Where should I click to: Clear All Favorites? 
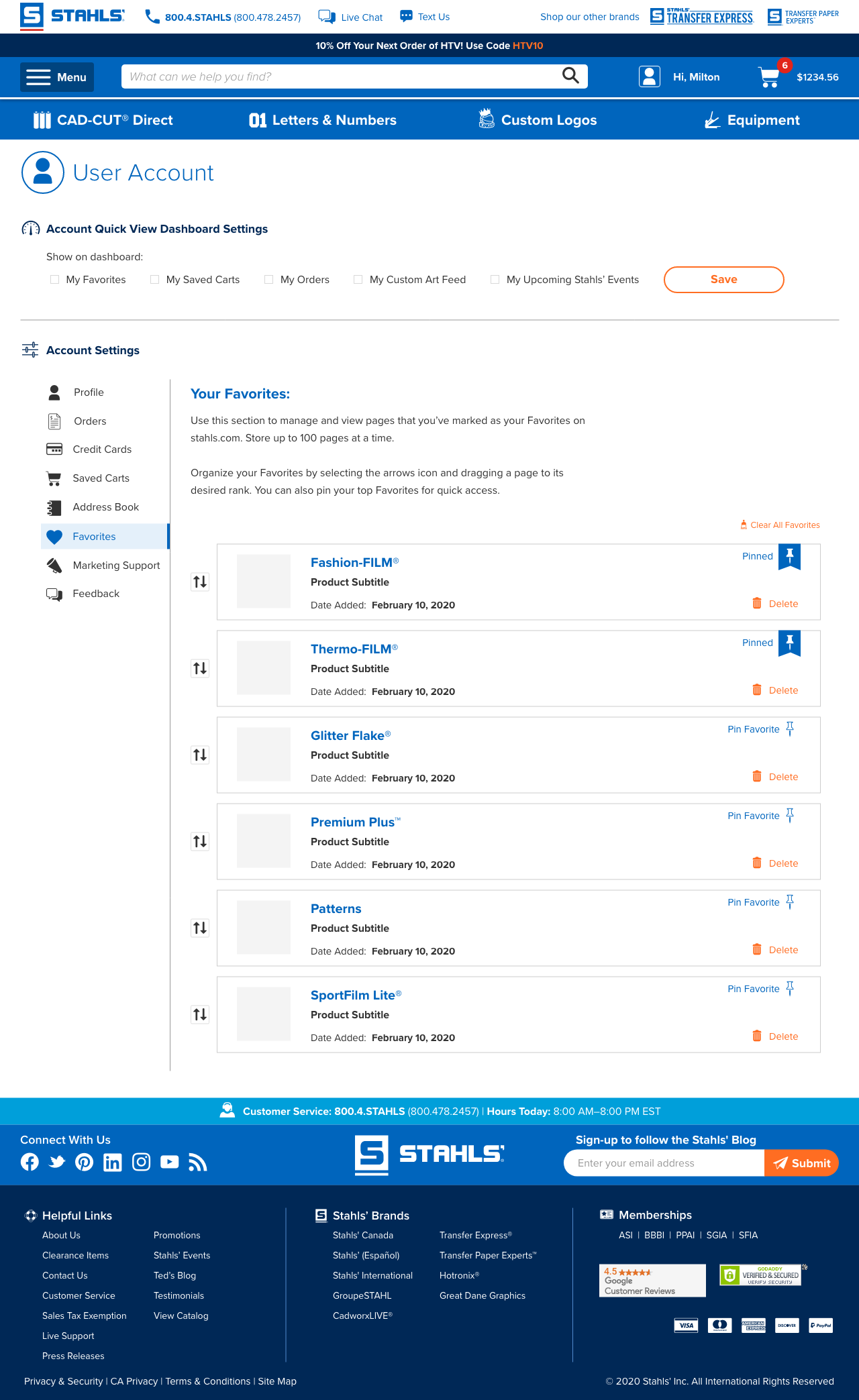point(780,525)
